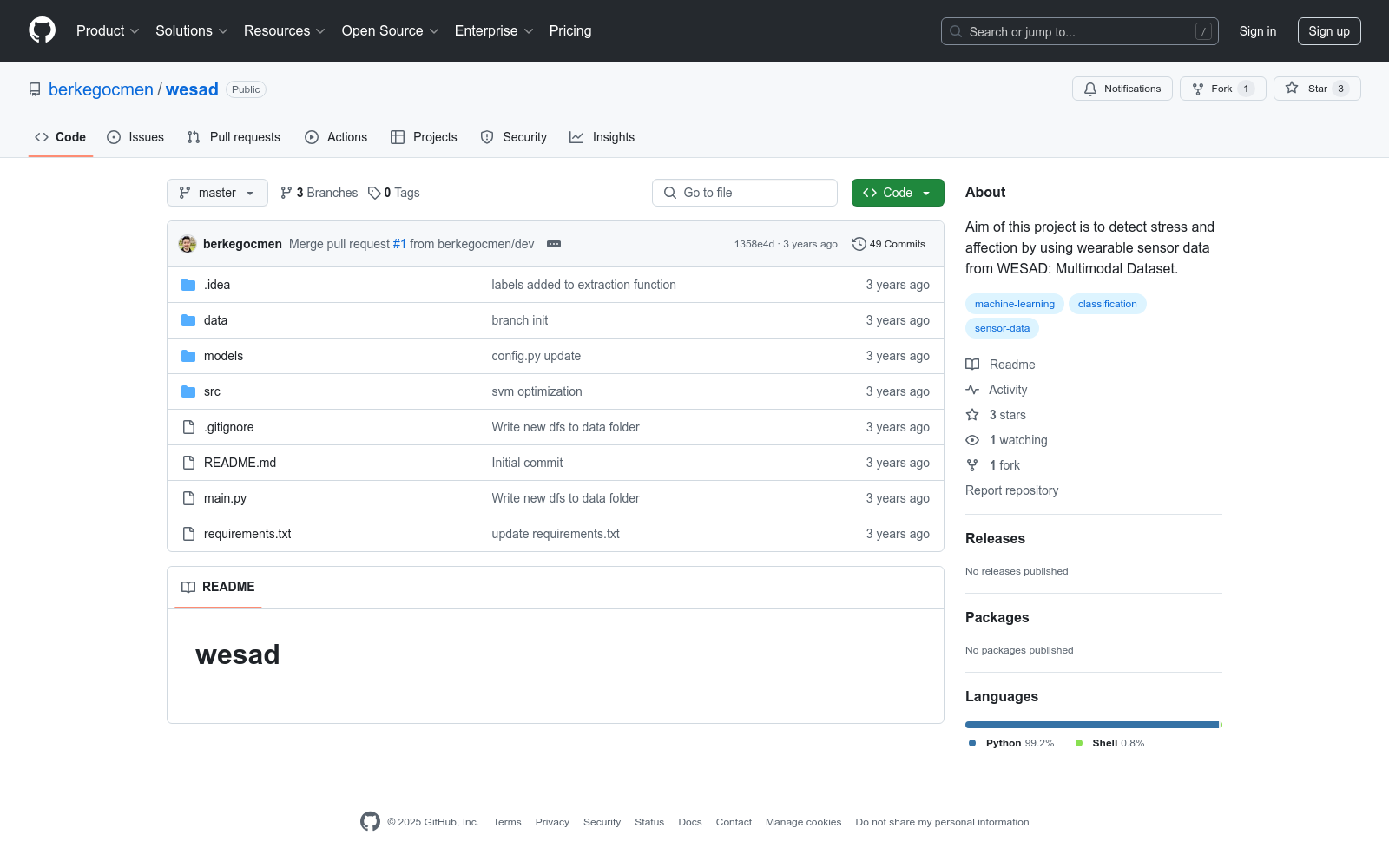Click the classification topic tag
The height and width of the screenshot is (868, 1389).
point(1108,304)
